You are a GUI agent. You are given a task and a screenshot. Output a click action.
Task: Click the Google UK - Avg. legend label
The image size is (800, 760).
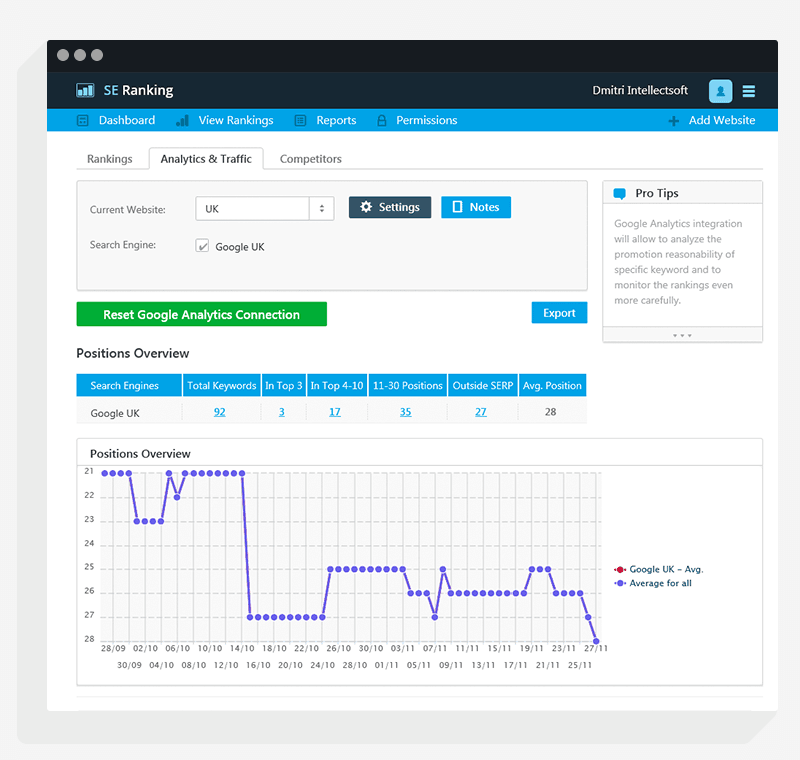point(666,570)
